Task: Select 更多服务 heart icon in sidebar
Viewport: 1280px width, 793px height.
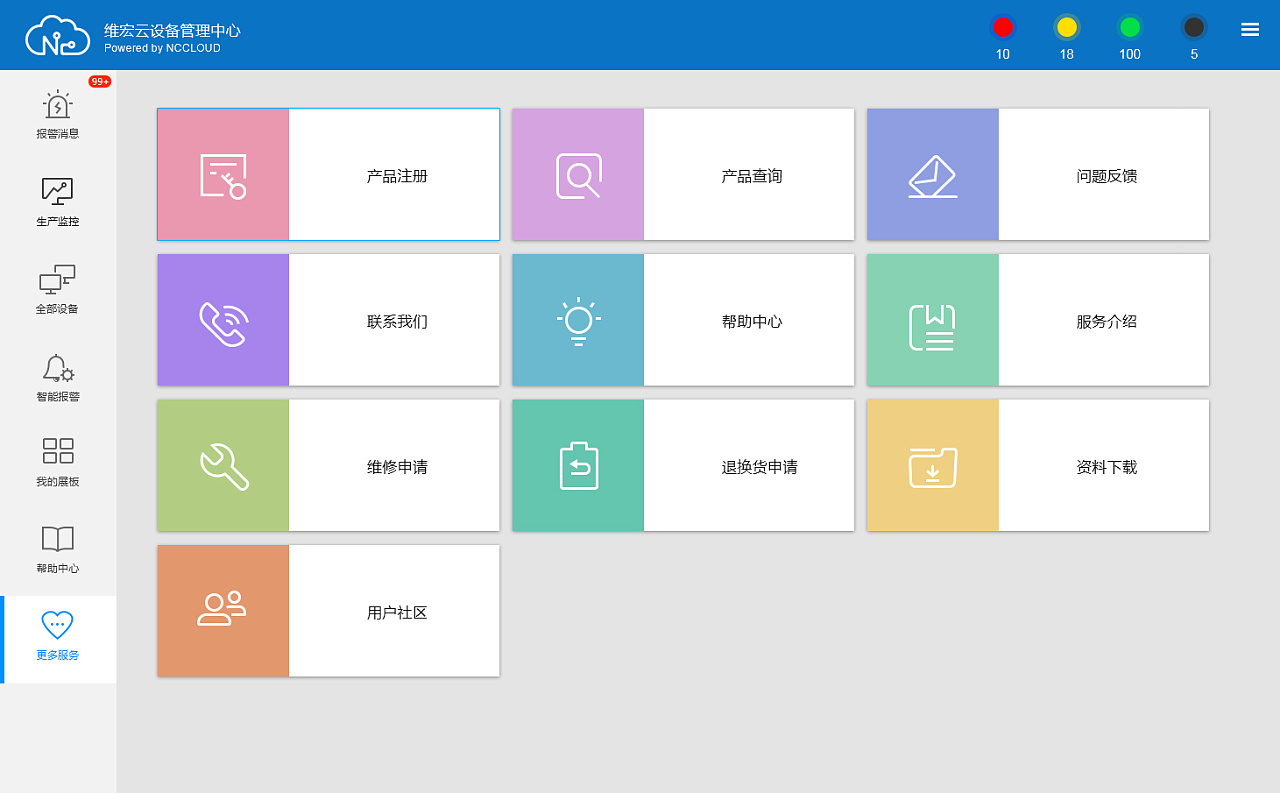Action: [x=58, y=626]
